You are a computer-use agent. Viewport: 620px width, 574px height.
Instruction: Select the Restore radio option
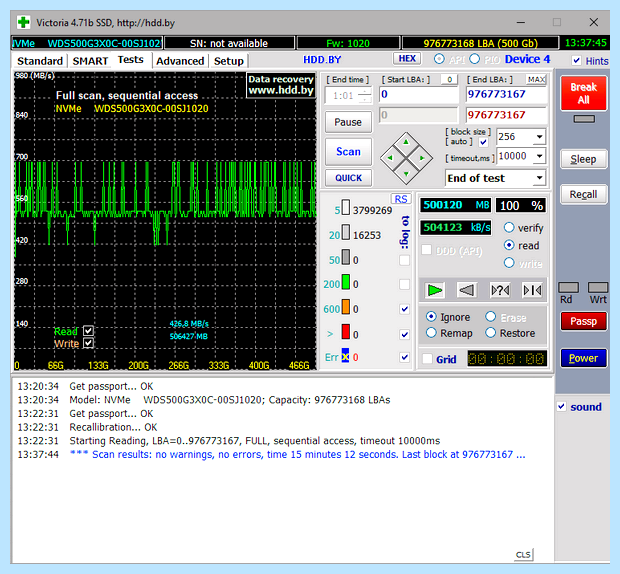490,333
